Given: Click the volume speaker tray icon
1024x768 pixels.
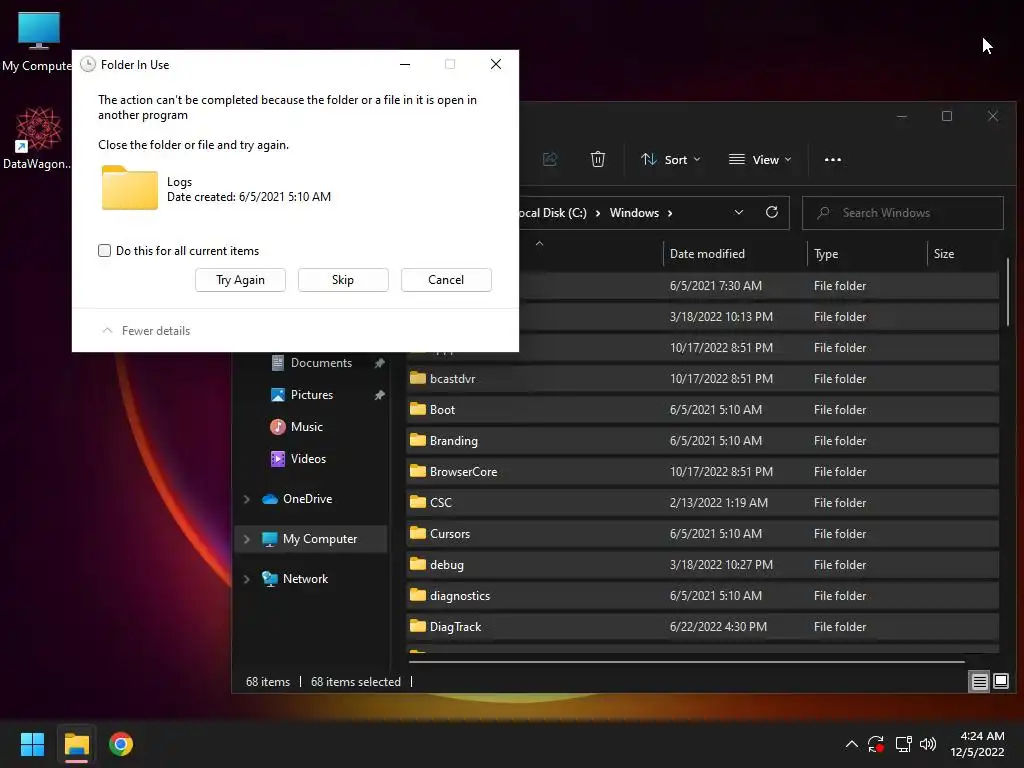Looking at the screenshot, I should (x=928, y=744).
